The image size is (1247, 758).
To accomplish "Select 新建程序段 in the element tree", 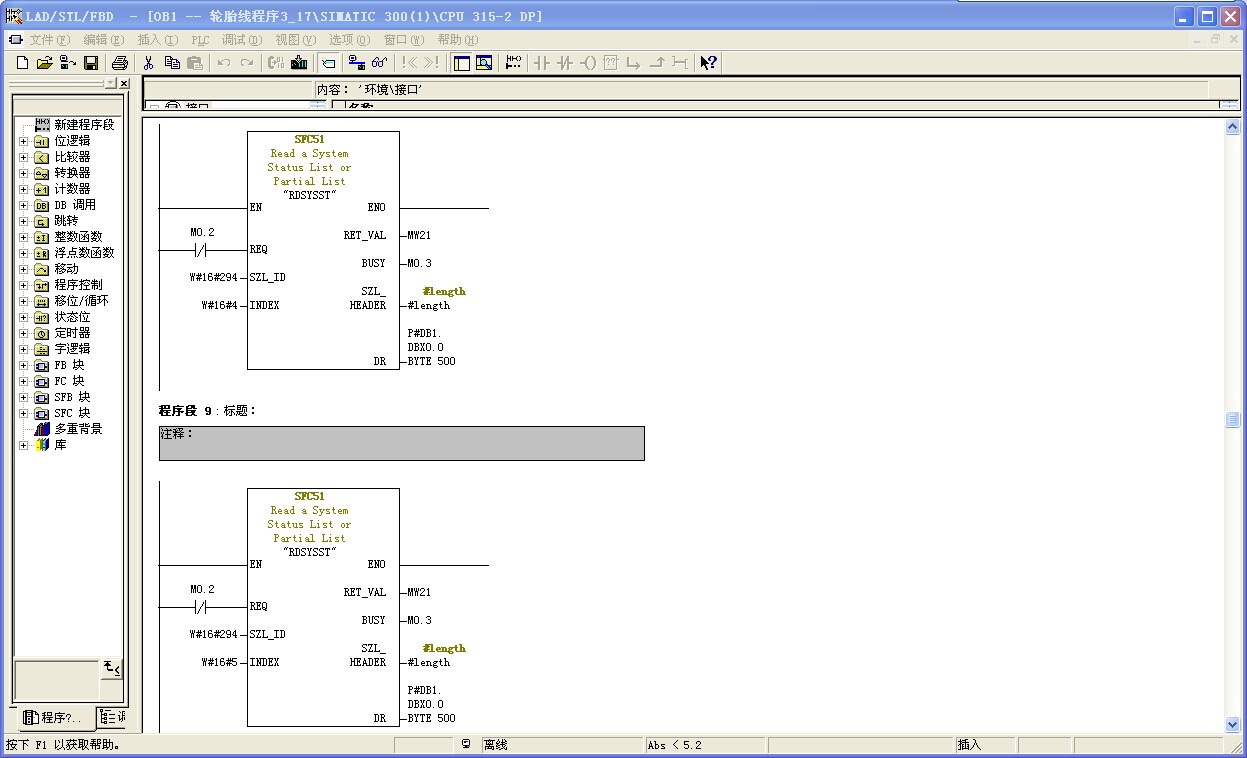I will pyautogui.click(x=84, y=125).
